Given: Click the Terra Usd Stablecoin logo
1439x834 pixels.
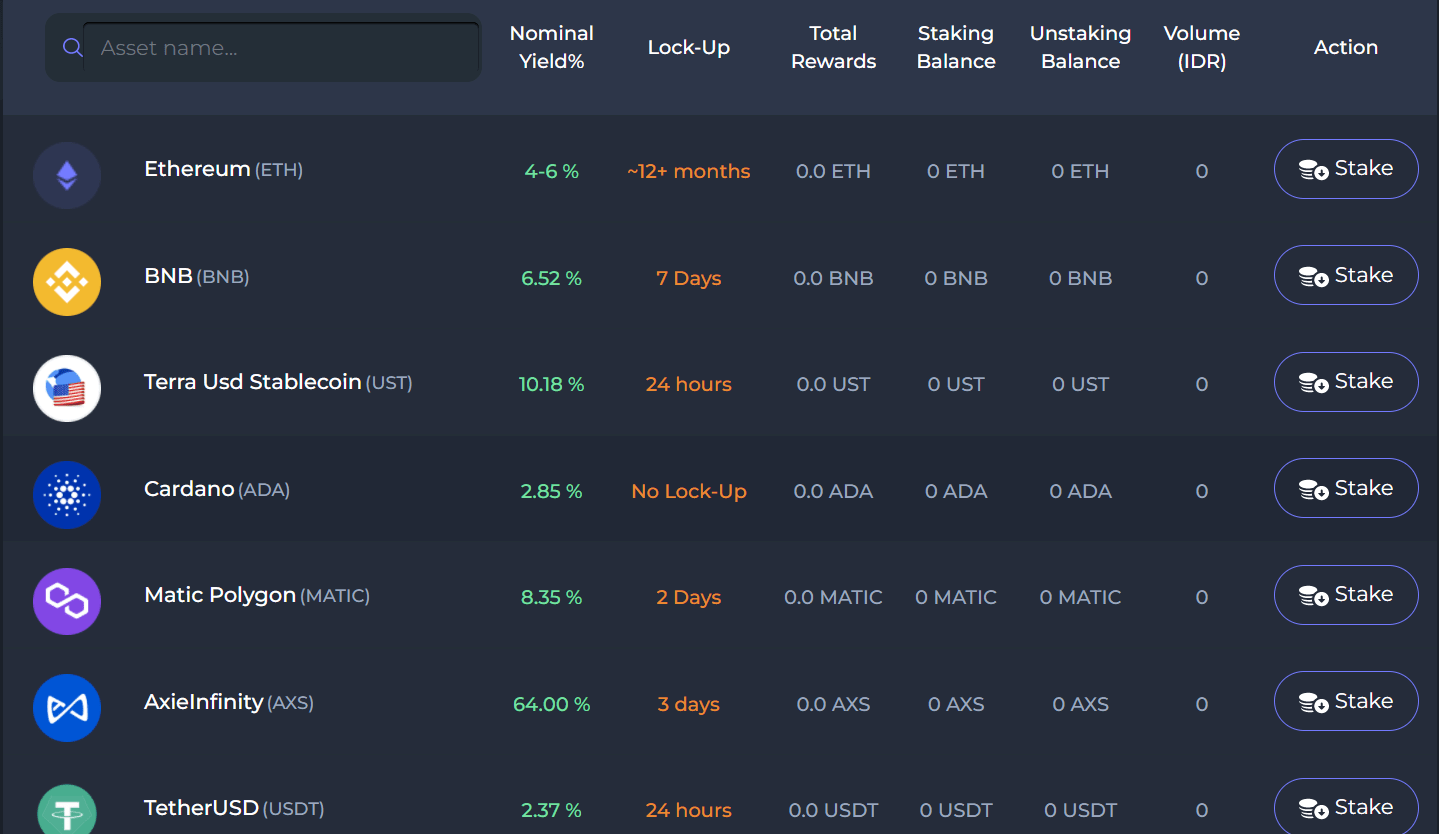Looking at the screenshot, I should (67, 388).
